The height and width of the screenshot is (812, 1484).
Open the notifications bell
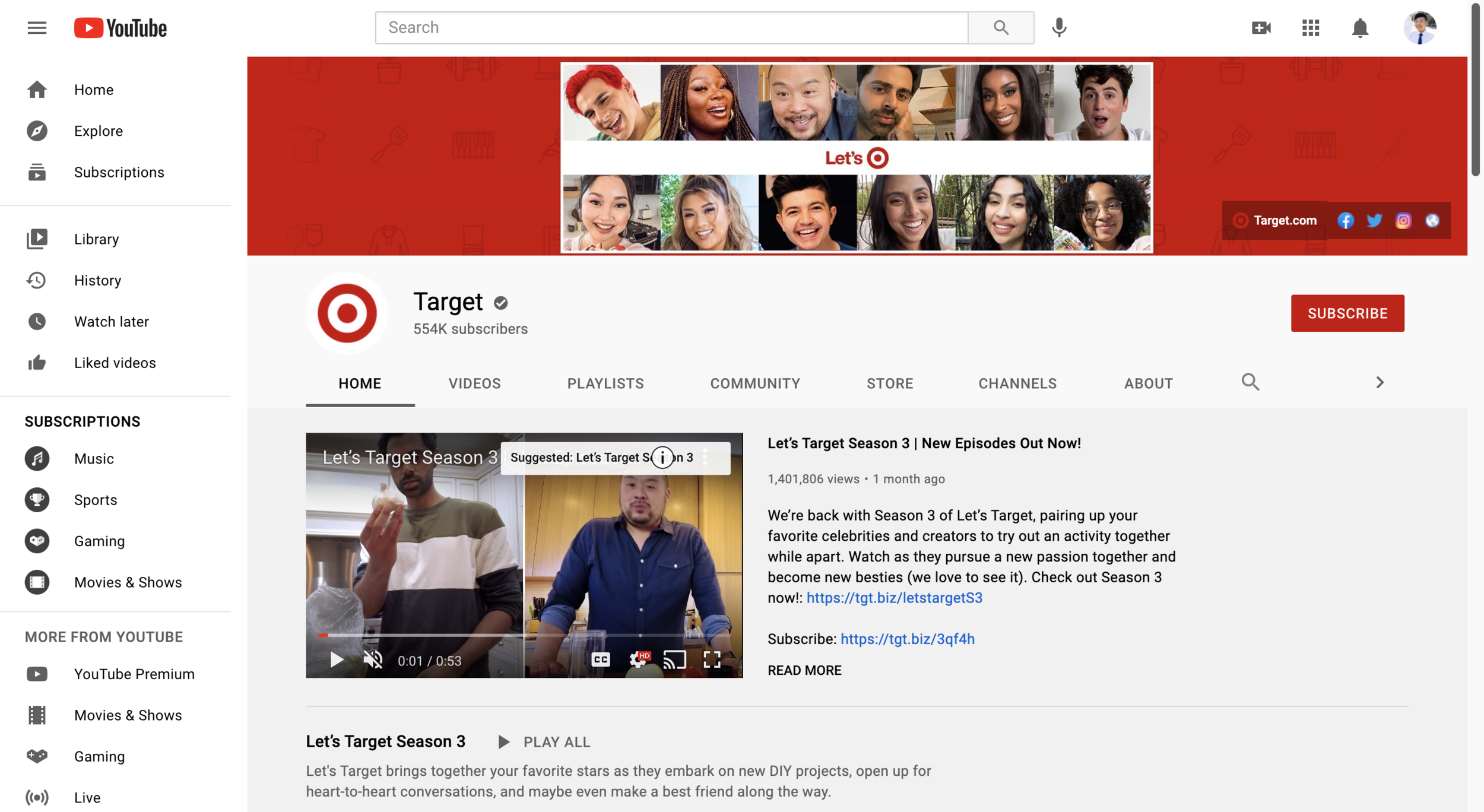1359,28
